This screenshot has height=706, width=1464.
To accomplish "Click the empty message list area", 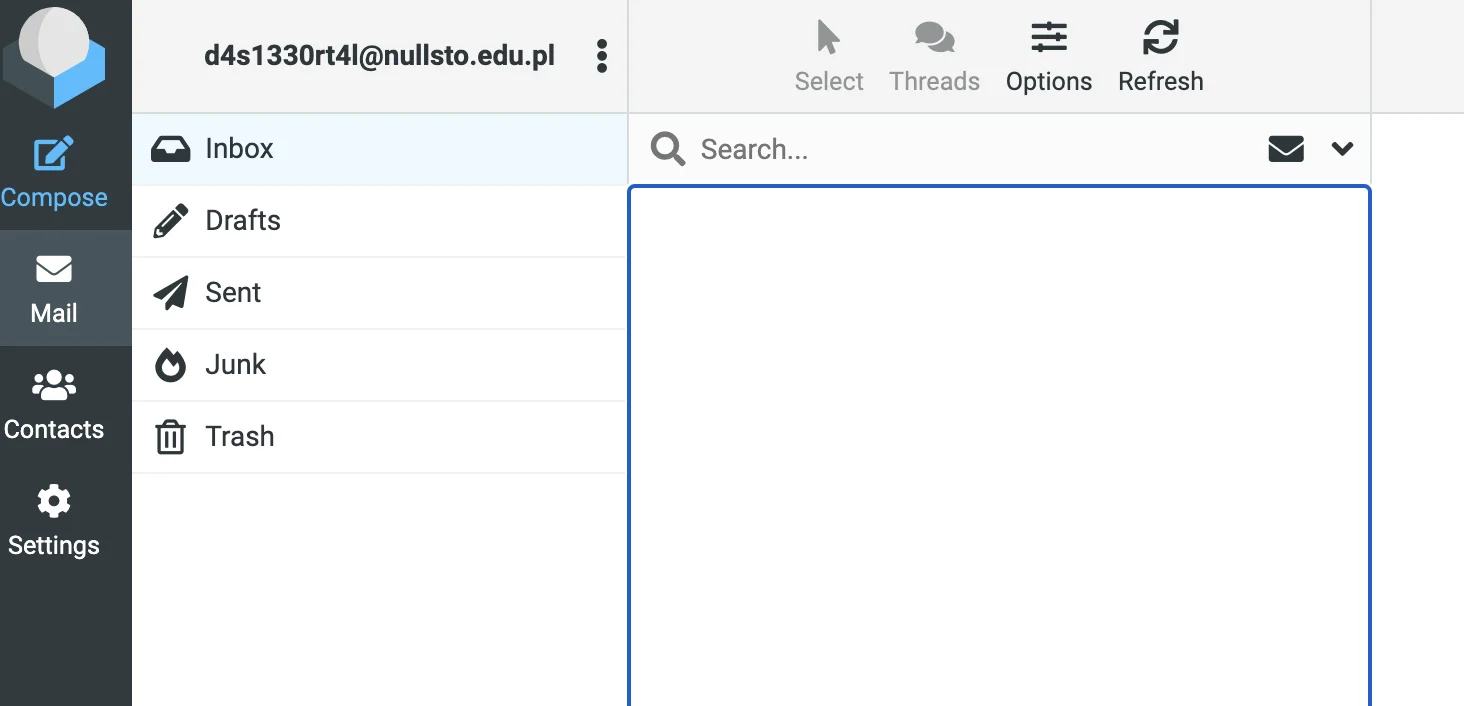I will 999,446.
